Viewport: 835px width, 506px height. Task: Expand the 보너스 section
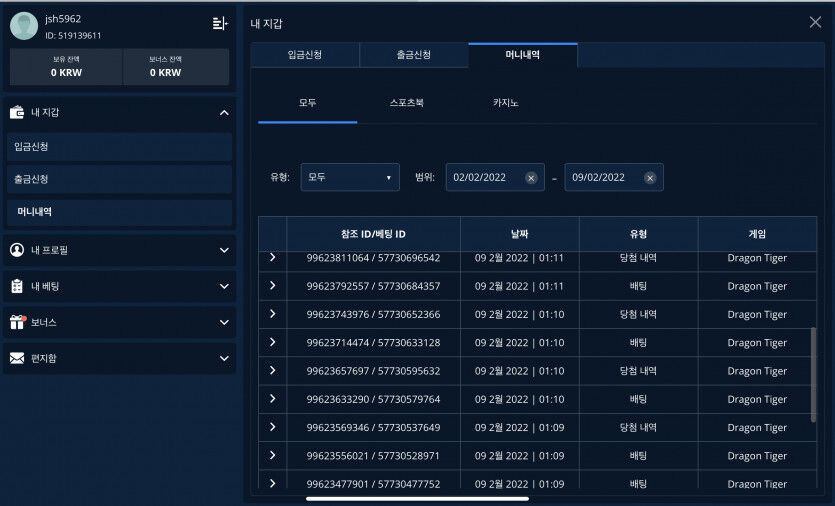(224, 322)
